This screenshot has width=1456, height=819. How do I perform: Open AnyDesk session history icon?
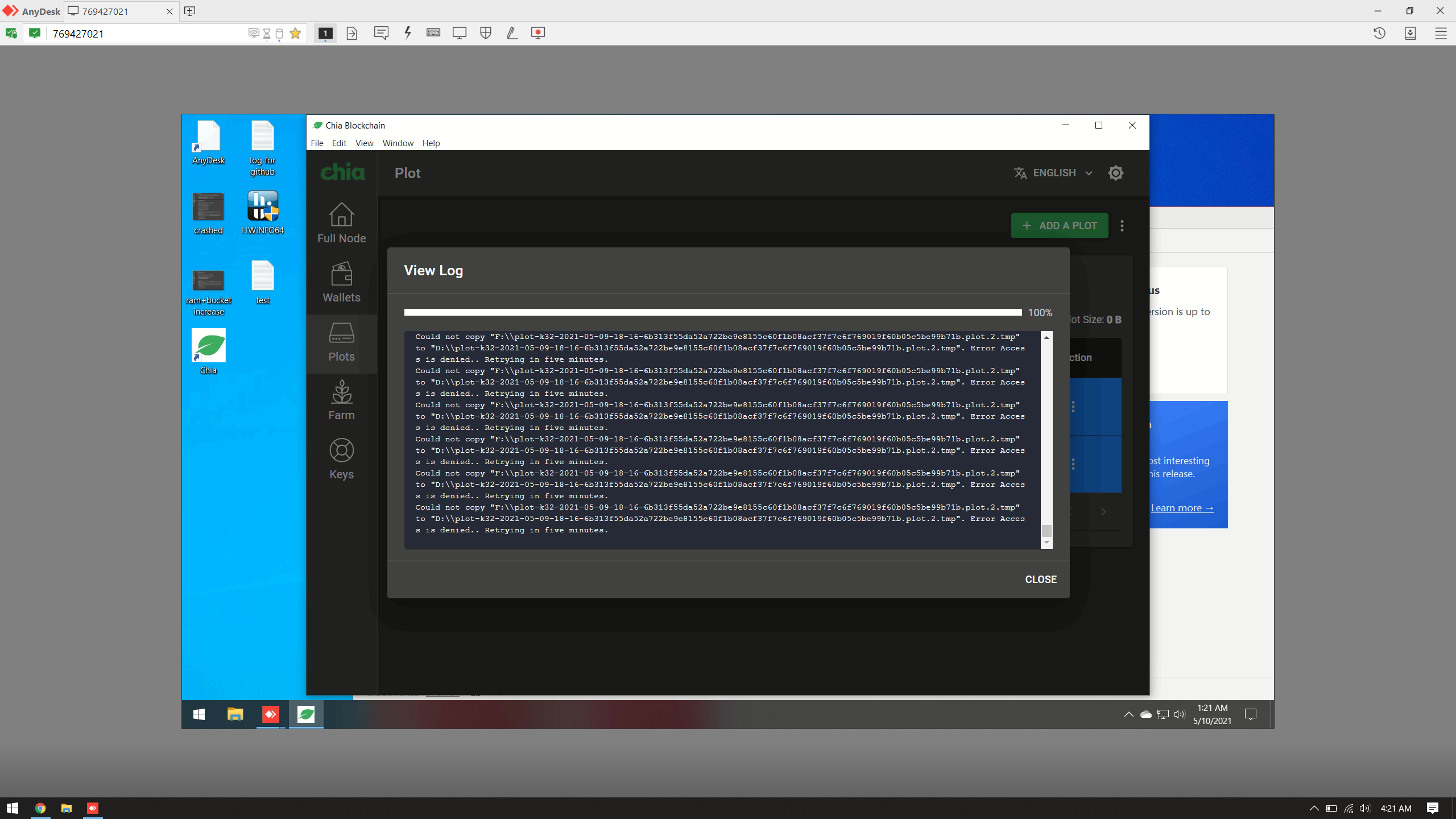1379,33
